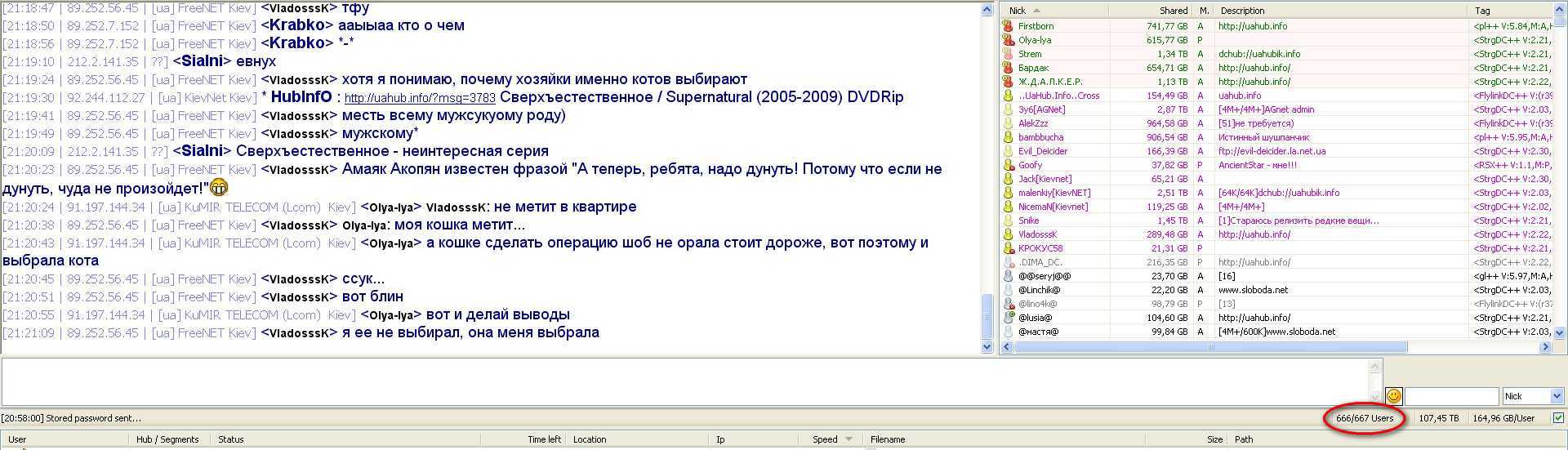Select user Evil_Deicider in user list
This screenshot has width=1568, height=450.
point(1043,151)
